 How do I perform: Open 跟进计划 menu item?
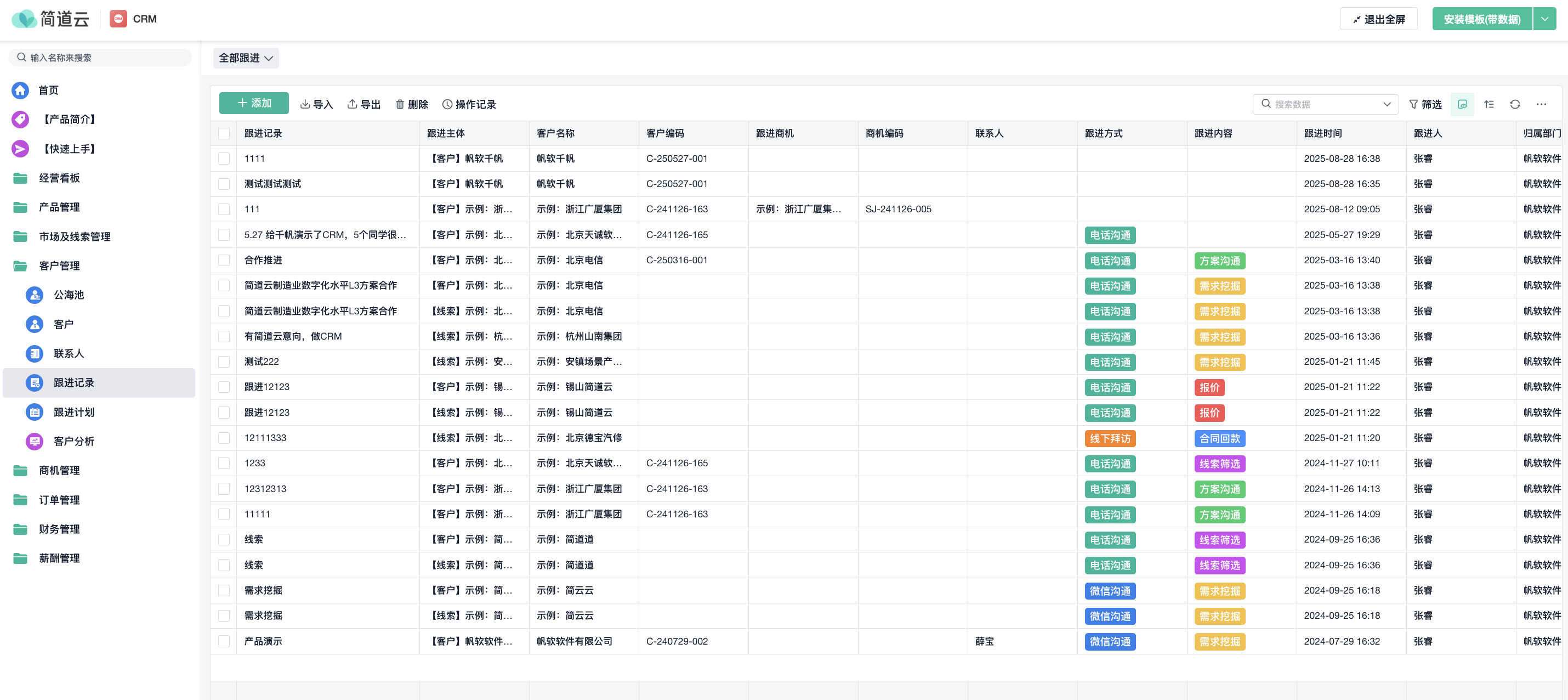[73, 412]
